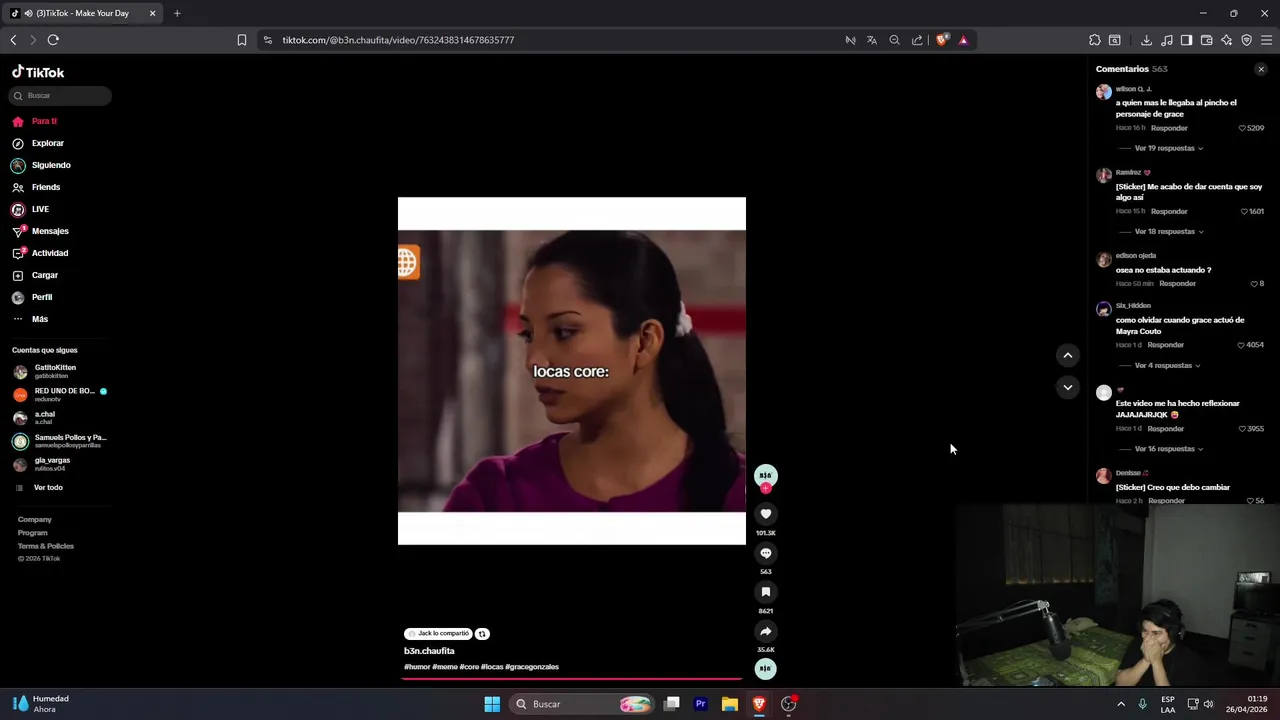Open the zoom-out magnifier icon in address bar
1280x720 pixels.
coord(895,40)
